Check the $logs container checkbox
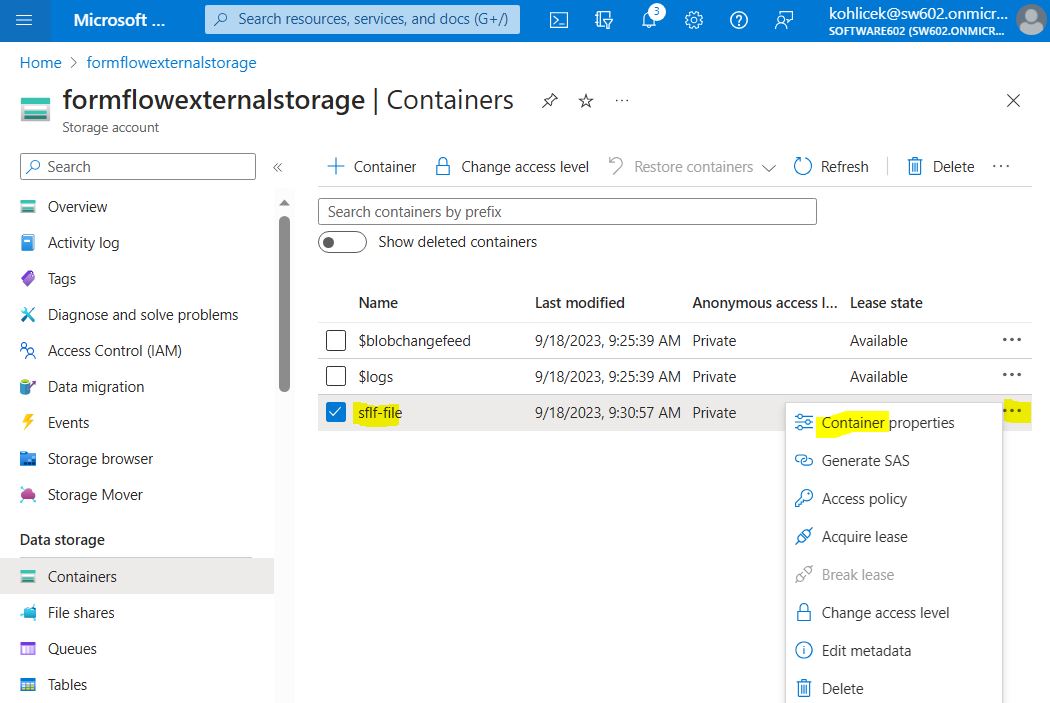This screenshot has width=1050, height=703. click(x=336, y=377)
